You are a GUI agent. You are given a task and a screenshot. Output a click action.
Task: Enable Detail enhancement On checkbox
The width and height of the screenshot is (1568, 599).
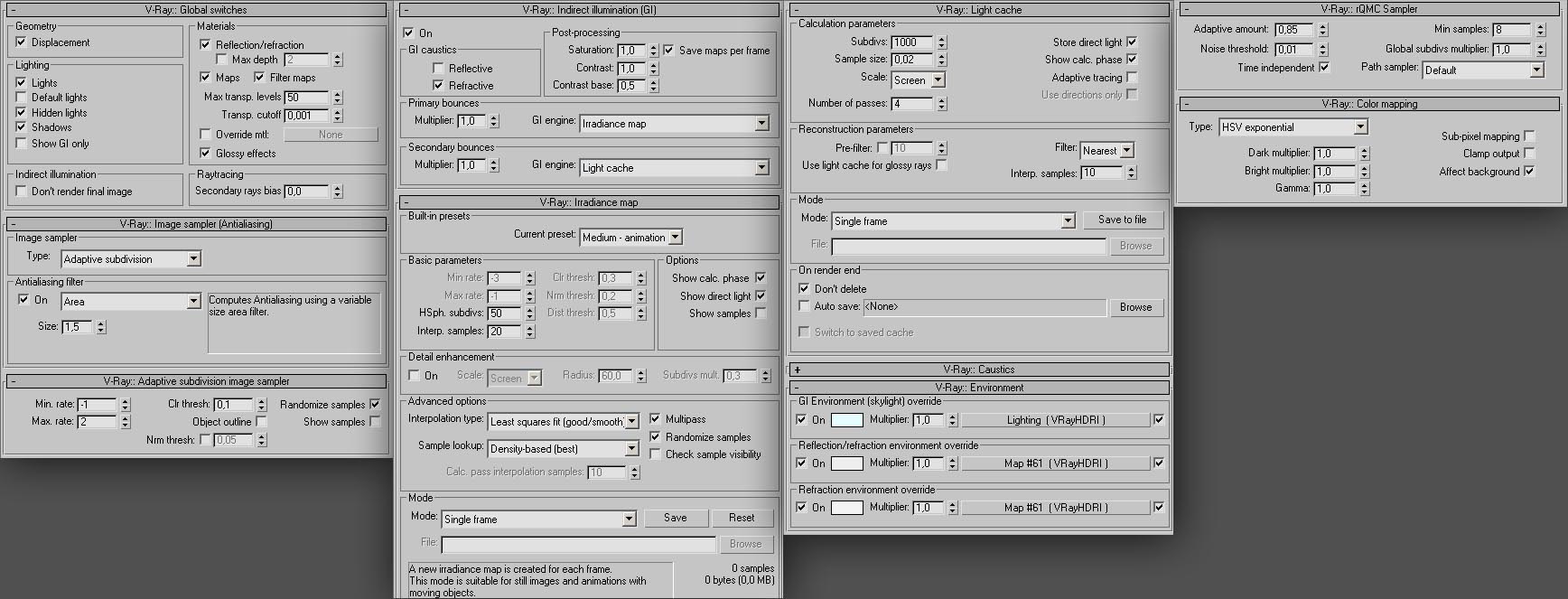(x=415, y=376)
